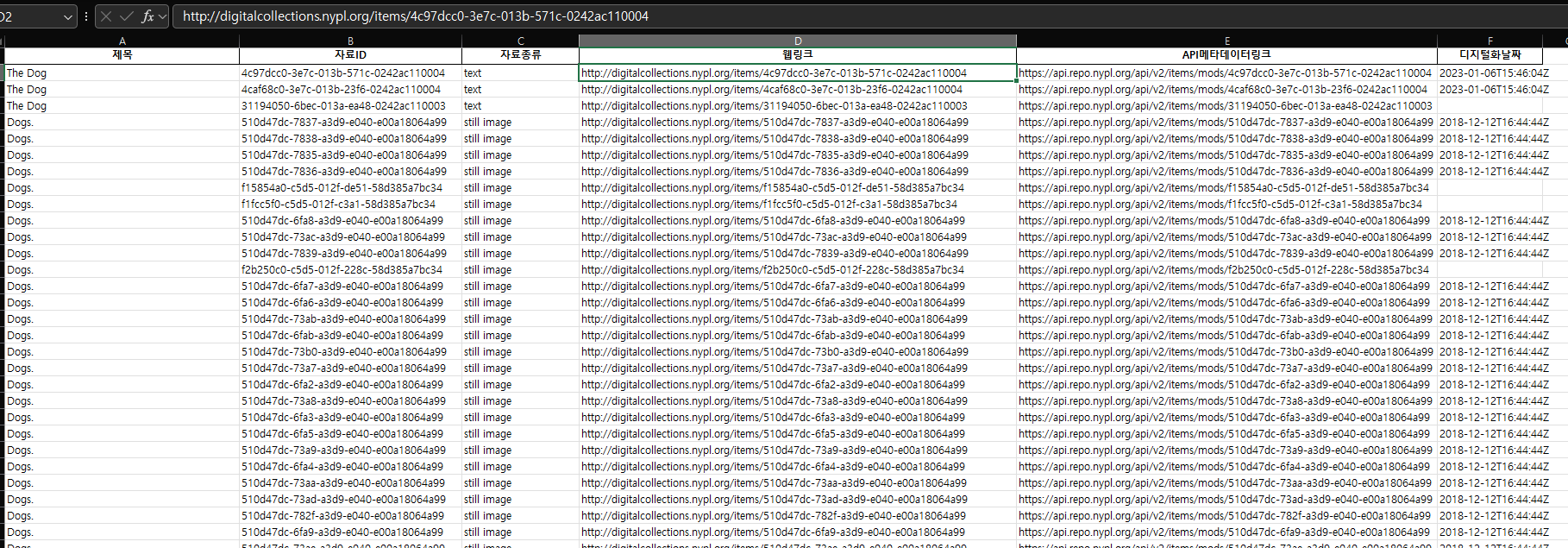Select column F header
The height and width of the screenshot is (548, 1568).
(1490, 41)
